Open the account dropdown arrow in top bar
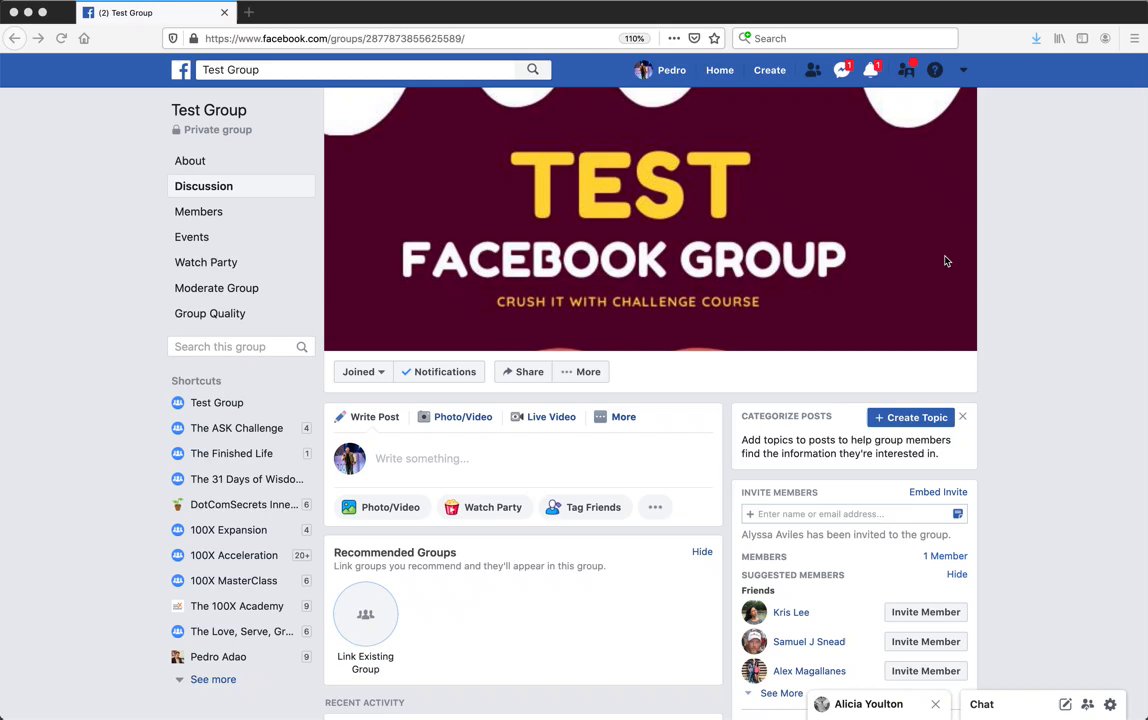This screenshot has width=1148, height=720. pyautogui.click(x=964, y=70)
